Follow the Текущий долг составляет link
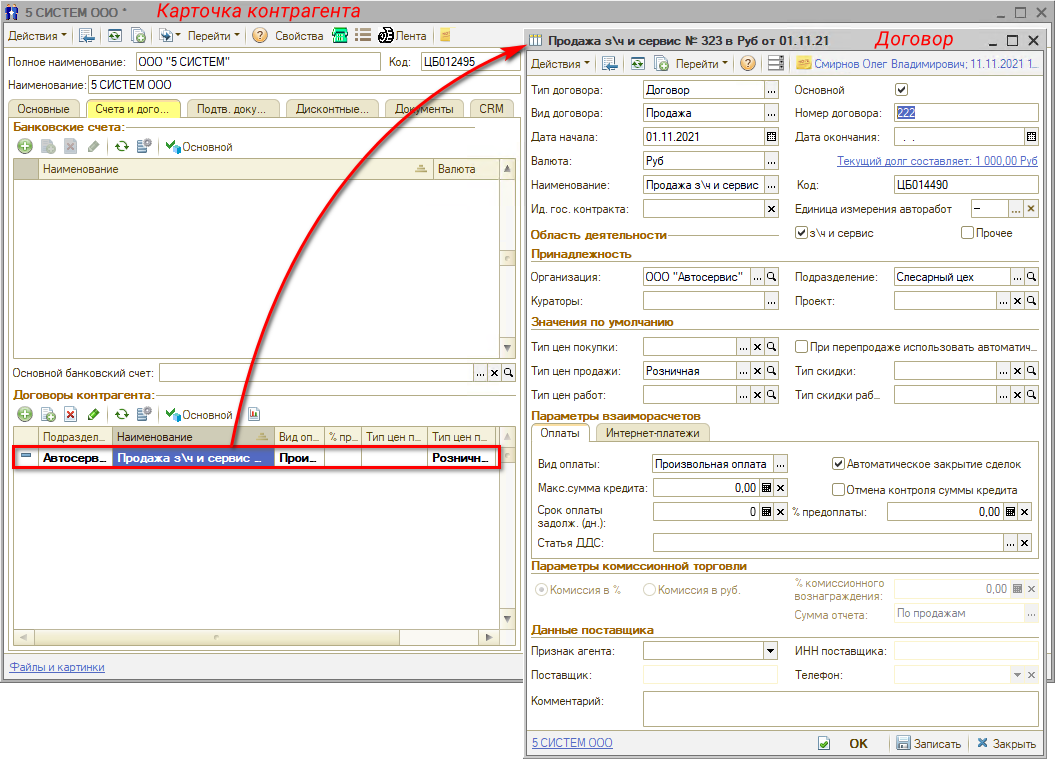Image resolution: width=1055 pixels, height=759 pixels. pos(937,161)
